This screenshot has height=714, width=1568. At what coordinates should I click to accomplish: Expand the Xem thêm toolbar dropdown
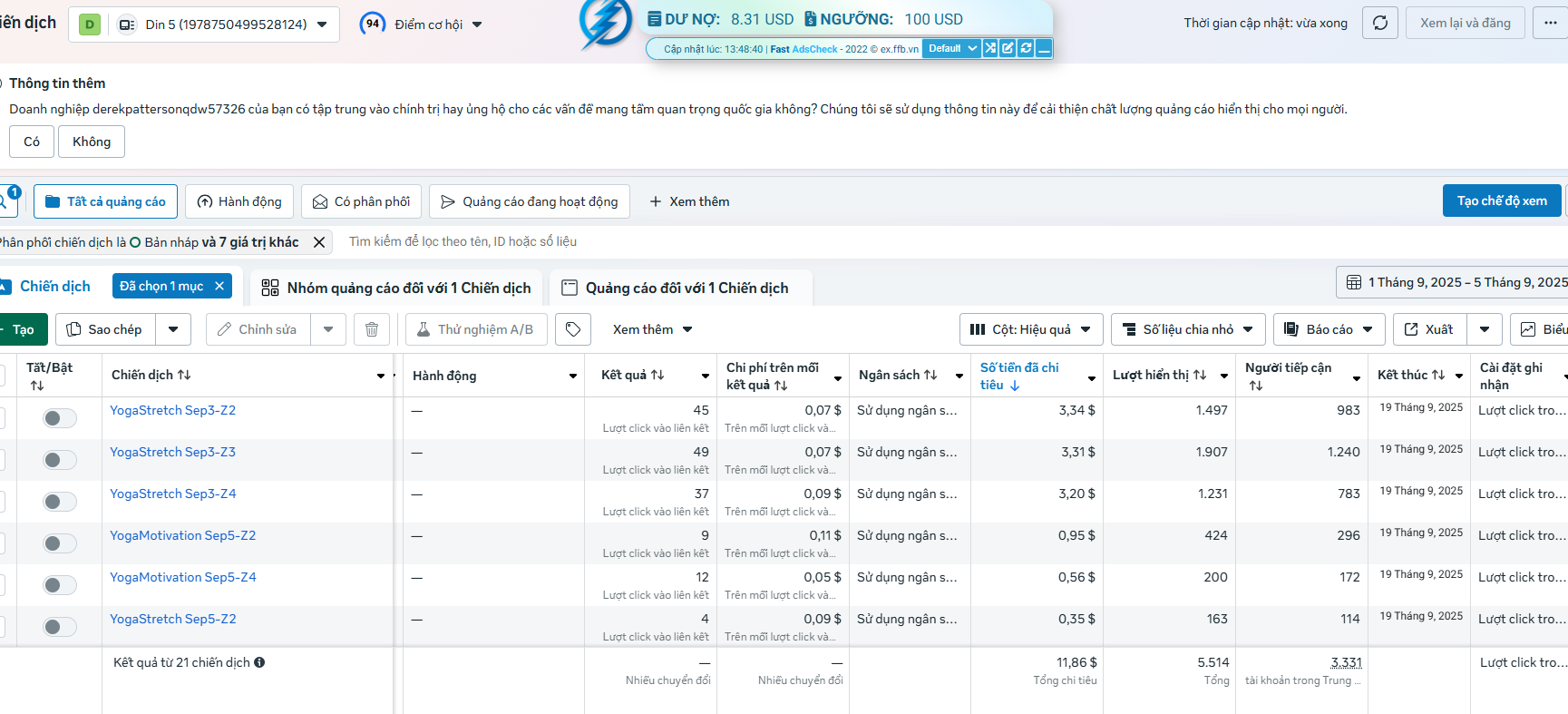(653, 329)
